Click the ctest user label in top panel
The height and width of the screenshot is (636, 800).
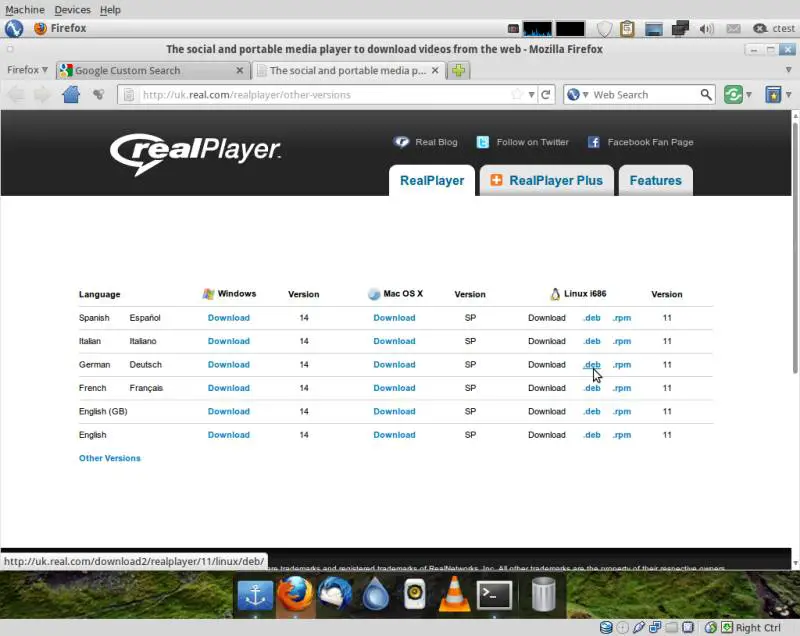click(783, 29)
